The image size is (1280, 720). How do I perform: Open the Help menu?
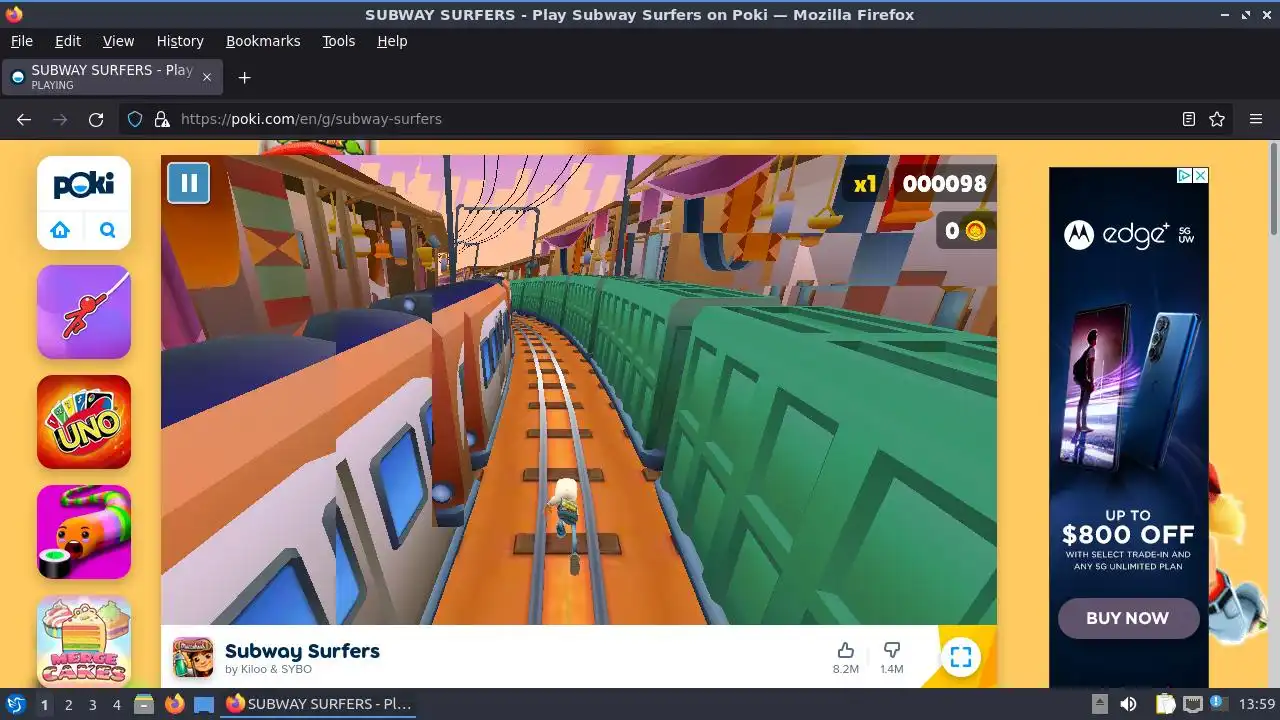tap(392, 41)
